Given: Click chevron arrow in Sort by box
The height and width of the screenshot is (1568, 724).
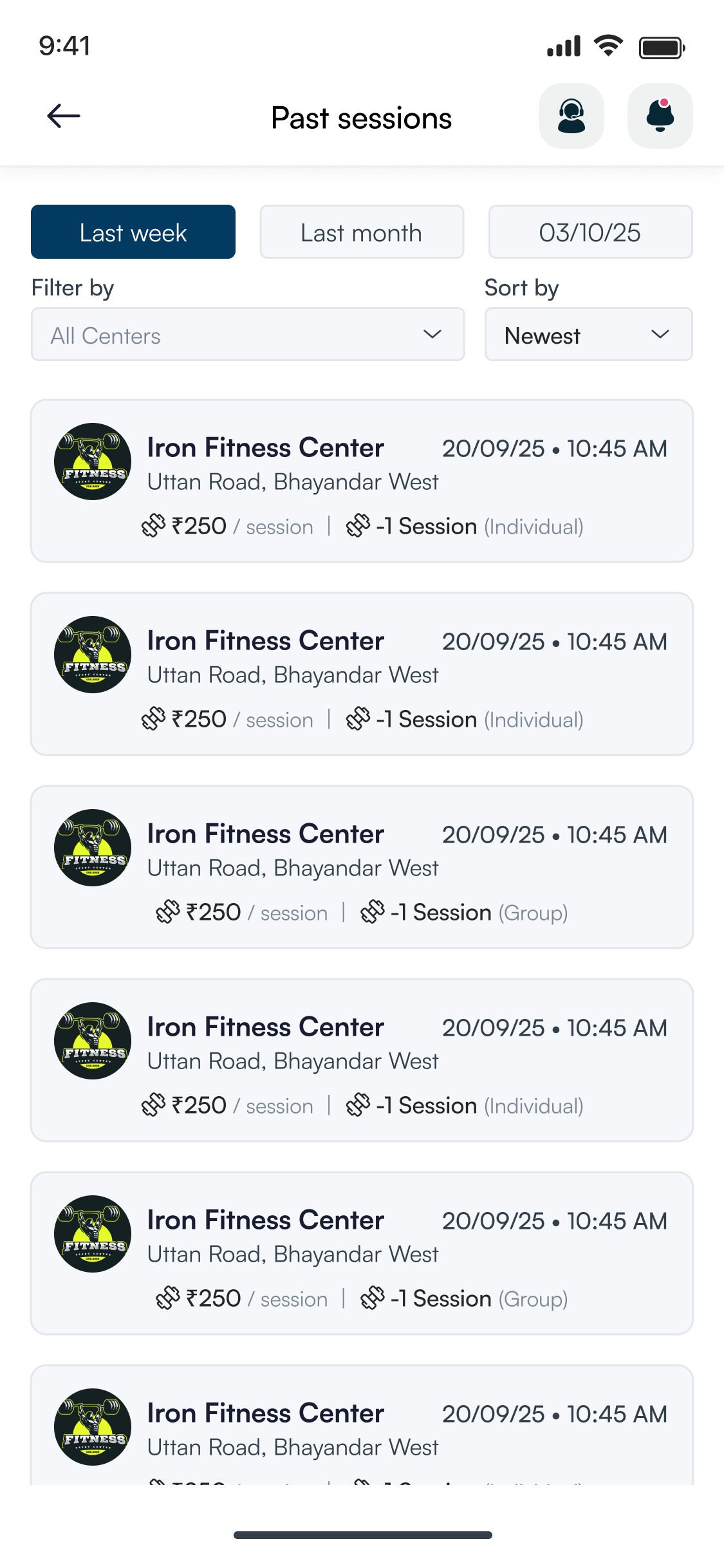Looking at the screenshot, I should [x=660, y=334].
